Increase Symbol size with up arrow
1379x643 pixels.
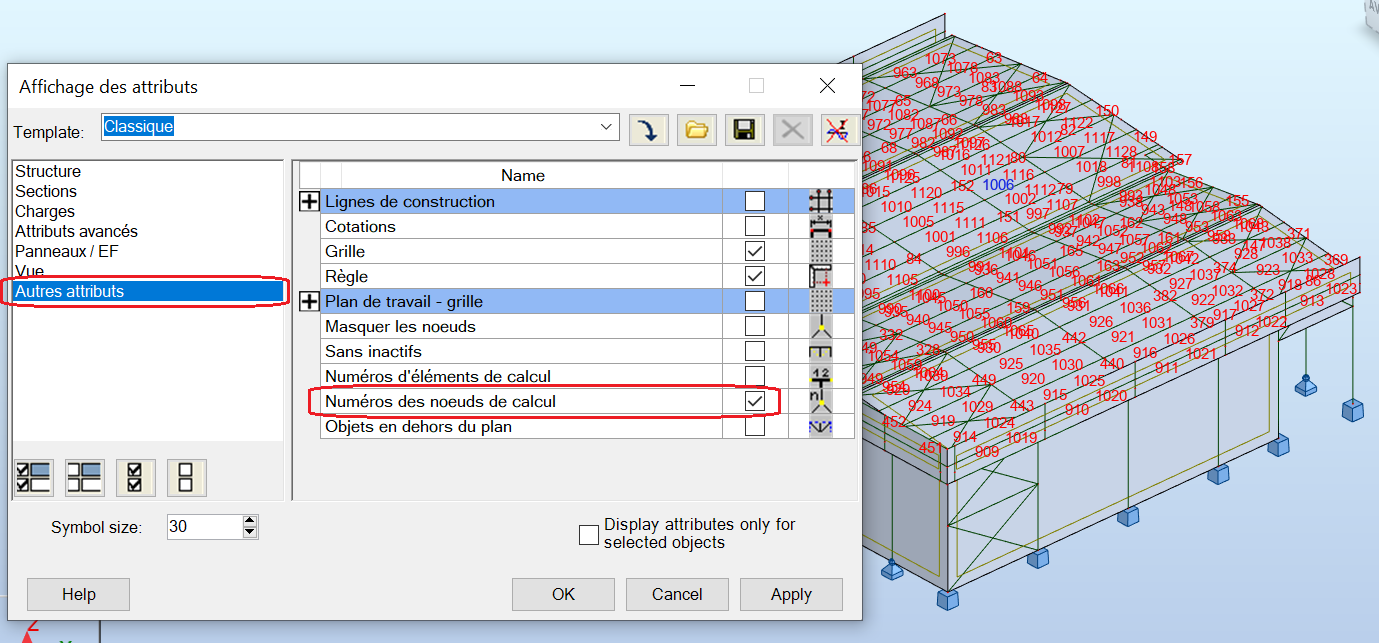coord(250,520)
